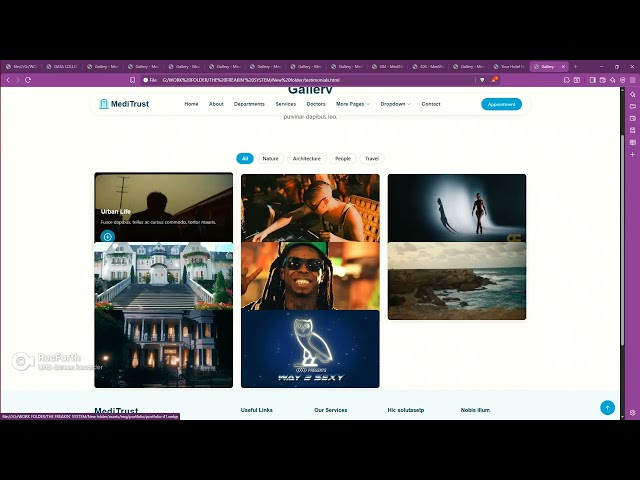The width and height of the screenshot is (640, 480).
Task: Open the browser main menu icon
Action: coord(633,80)
